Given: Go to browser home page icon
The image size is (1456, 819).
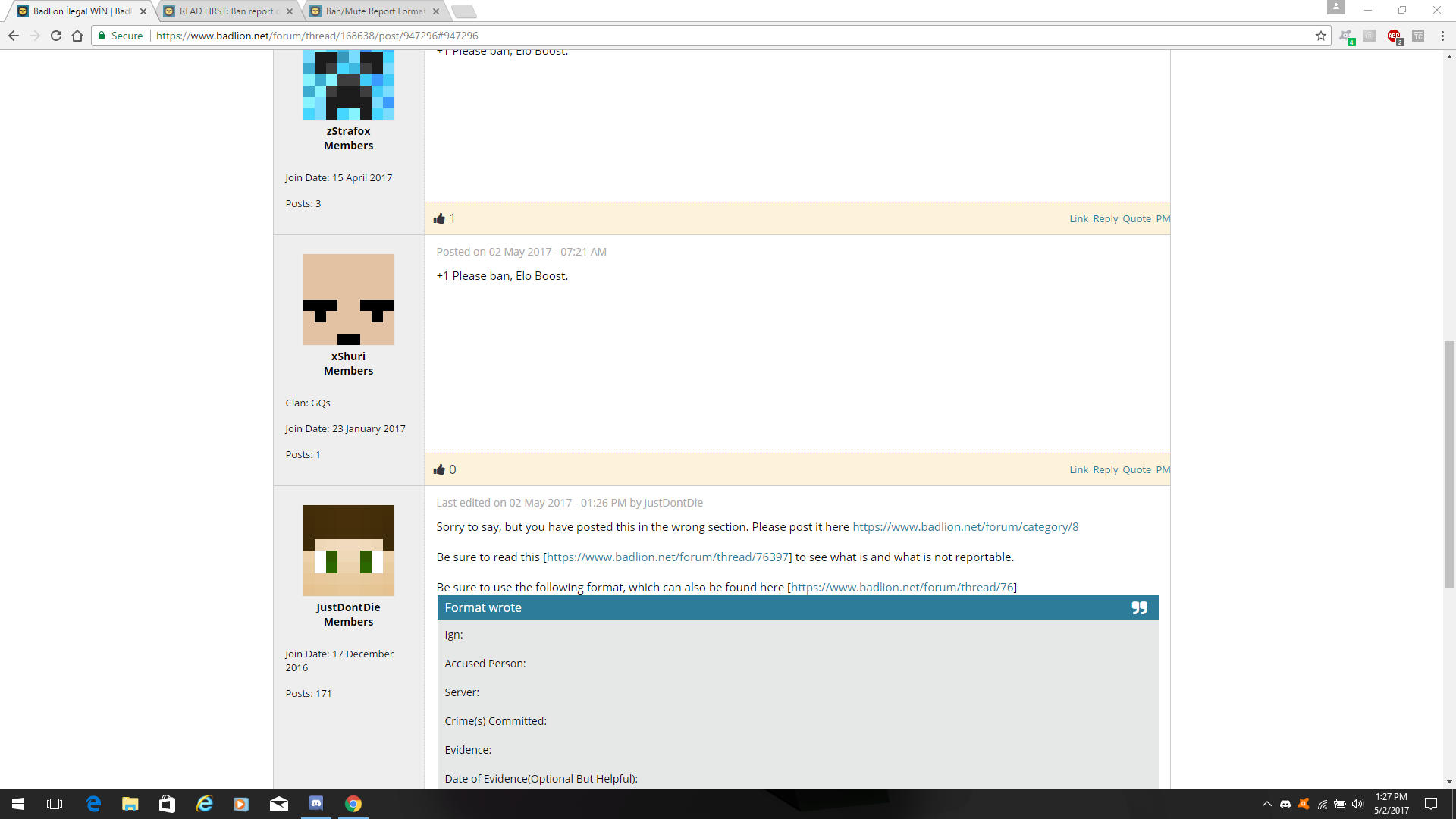Looking at the screenshot, I should click(x=77, y=36).
